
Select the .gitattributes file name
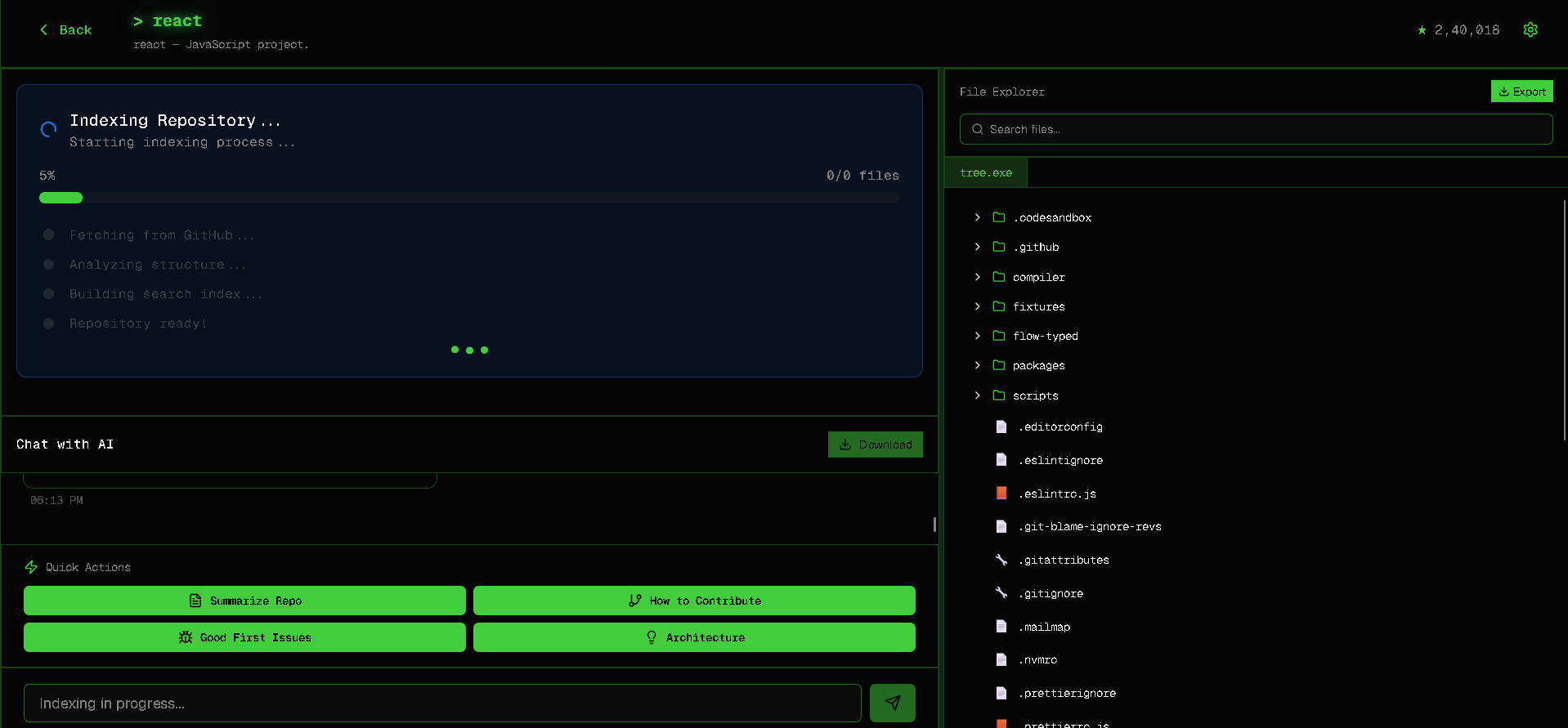point(1064,560)
